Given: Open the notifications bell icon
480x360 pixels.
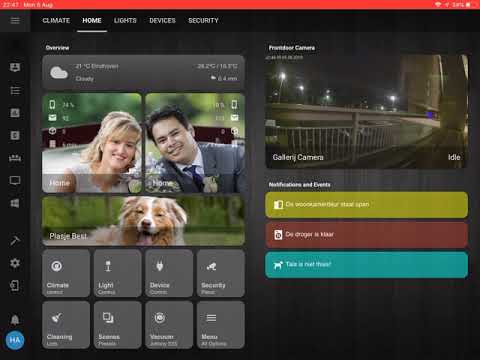Looking at the screenshot, I should pos(15,319).
